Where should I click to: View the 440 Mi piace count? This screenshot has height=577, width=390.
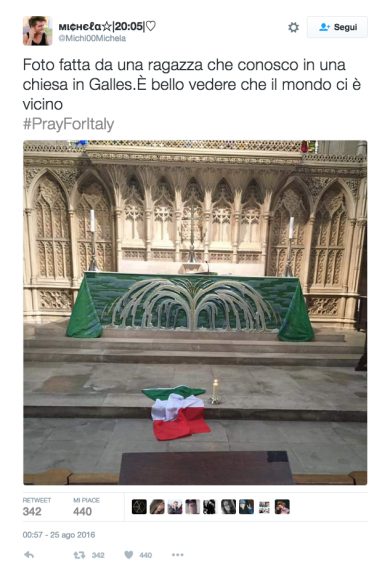tap(82, 511)
